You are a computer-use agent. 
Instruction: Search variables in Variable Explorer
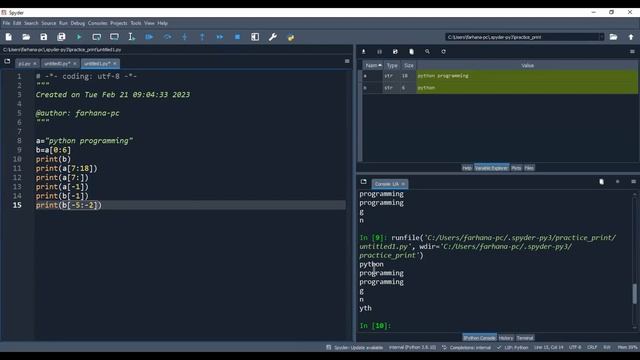pos(427,52)
